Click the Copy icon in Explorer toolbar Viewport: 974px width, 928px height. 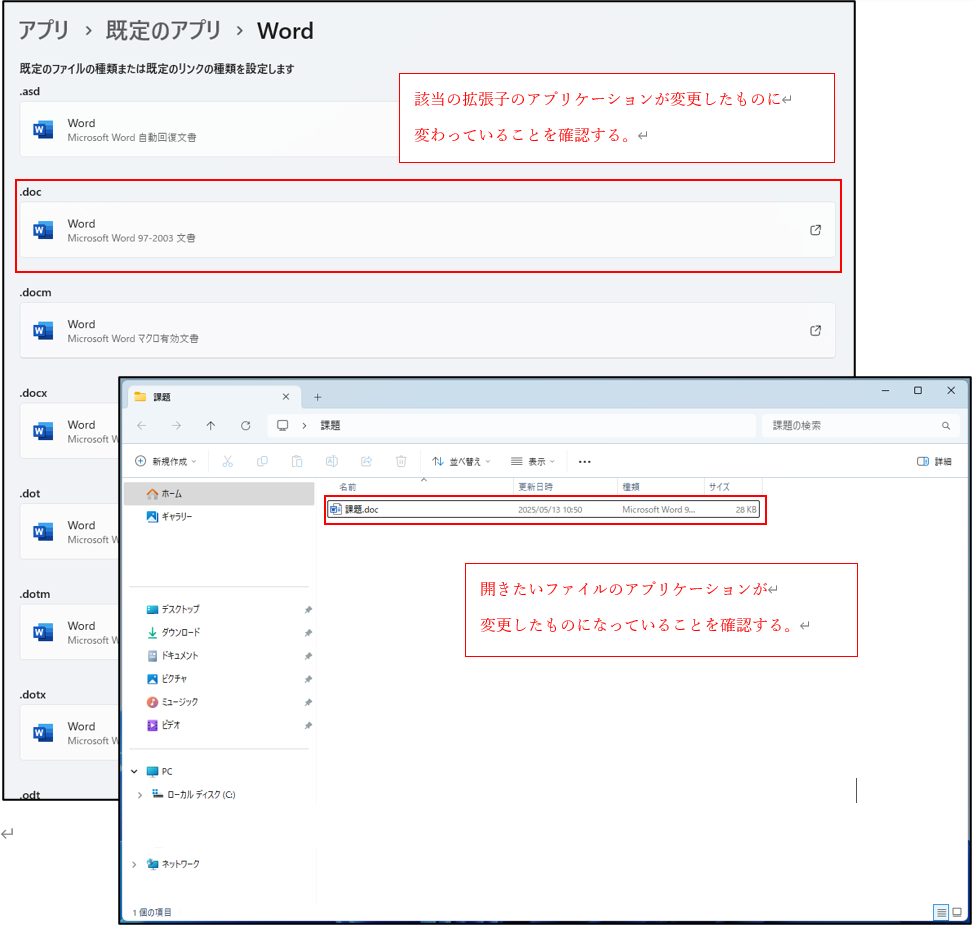(x=262, y=461)
